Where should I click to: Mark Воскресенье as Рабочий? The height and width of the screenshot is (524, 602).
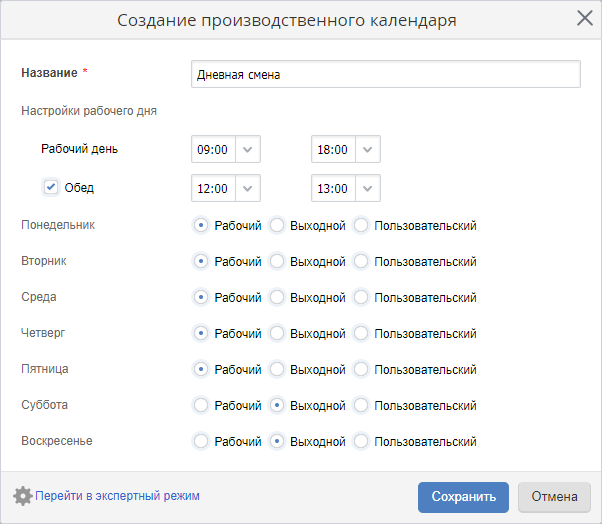click(x=201, y=442)
